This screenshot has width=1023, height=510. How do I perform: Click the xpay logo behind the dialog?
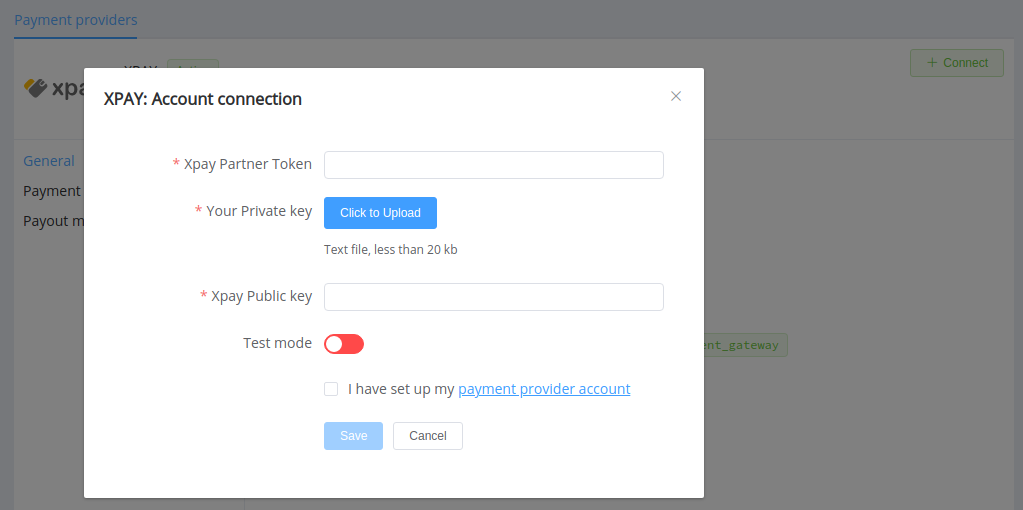point(53,88)
